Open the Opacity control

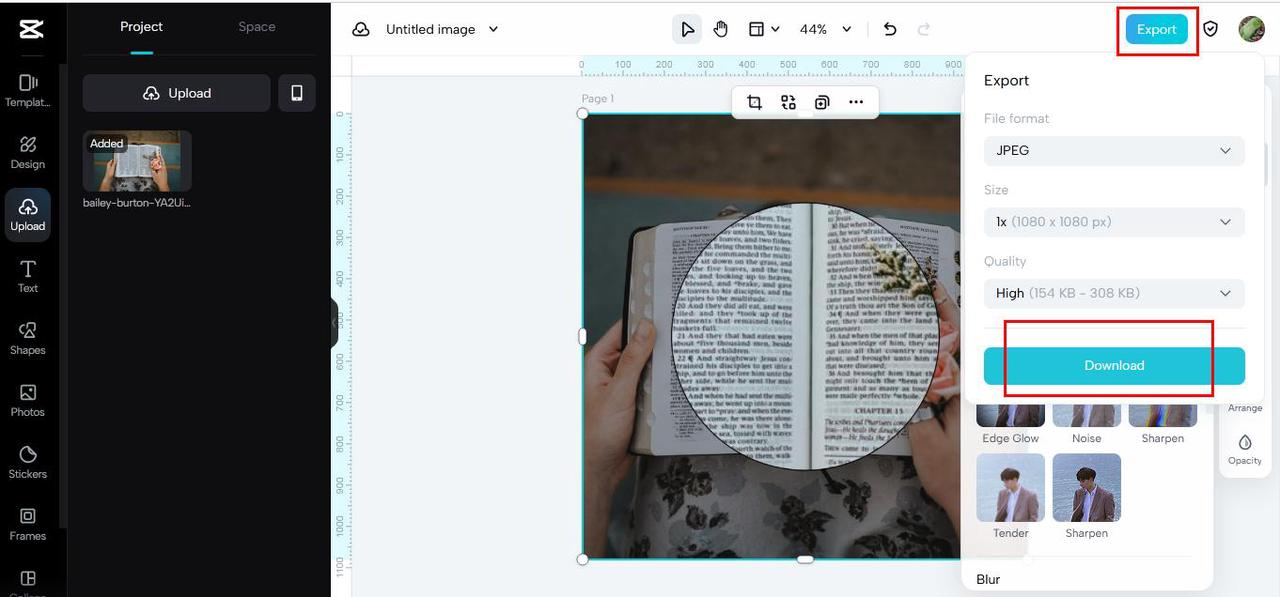(1245, 449)
